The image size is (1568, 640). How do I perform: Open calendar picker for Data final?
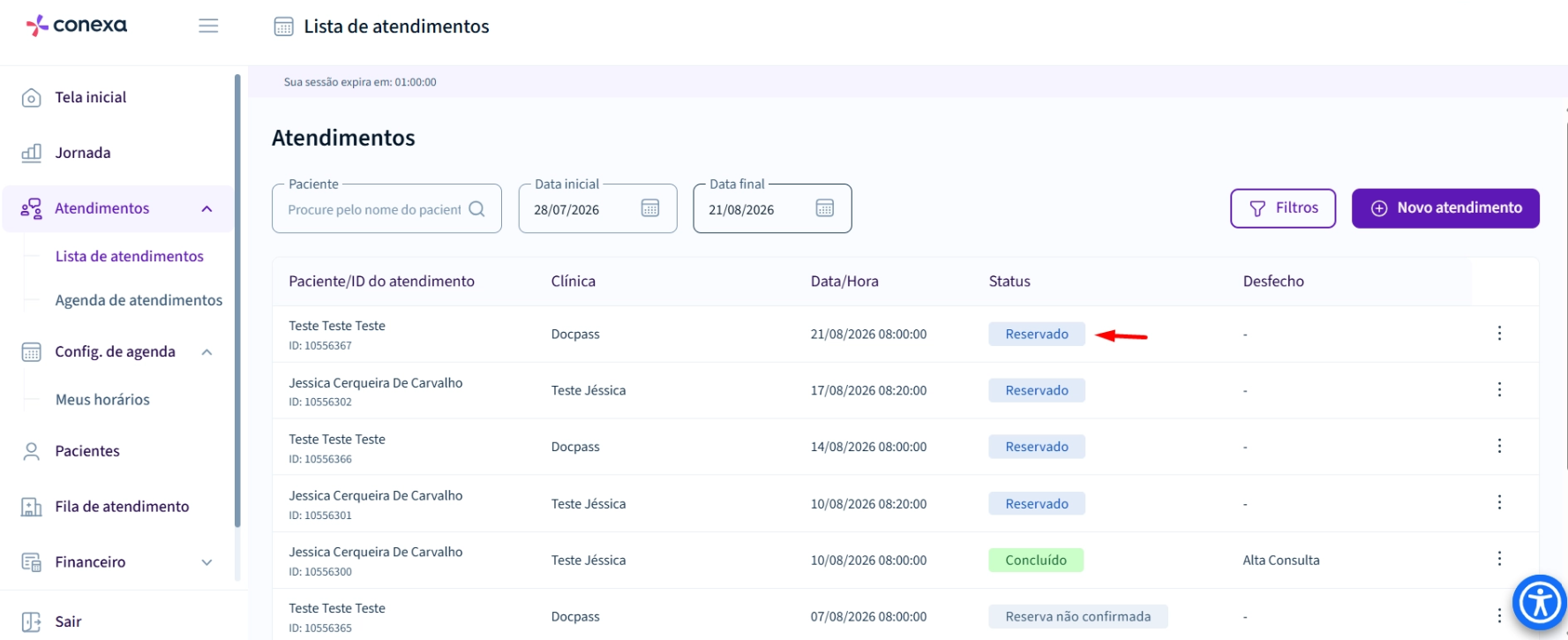pos(825,208)
